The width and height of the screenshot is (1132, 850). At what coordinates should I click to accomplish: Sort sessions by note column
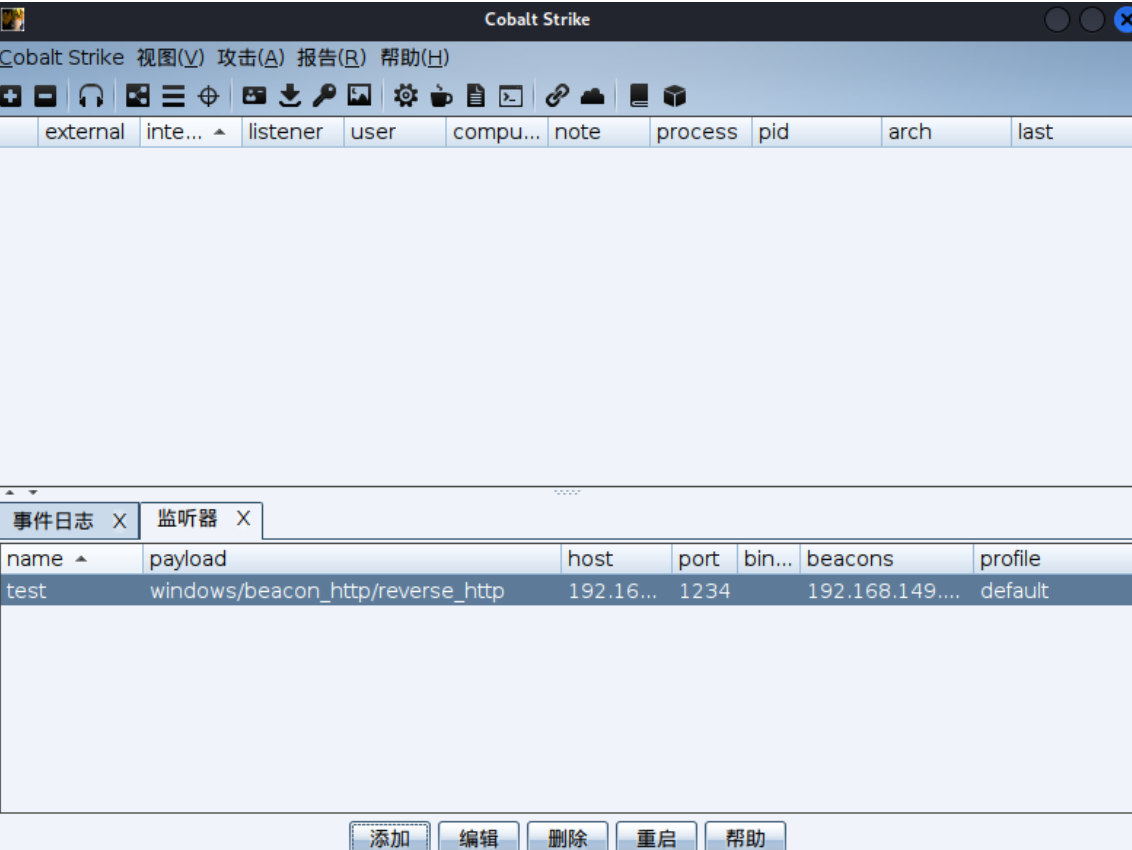598,132
